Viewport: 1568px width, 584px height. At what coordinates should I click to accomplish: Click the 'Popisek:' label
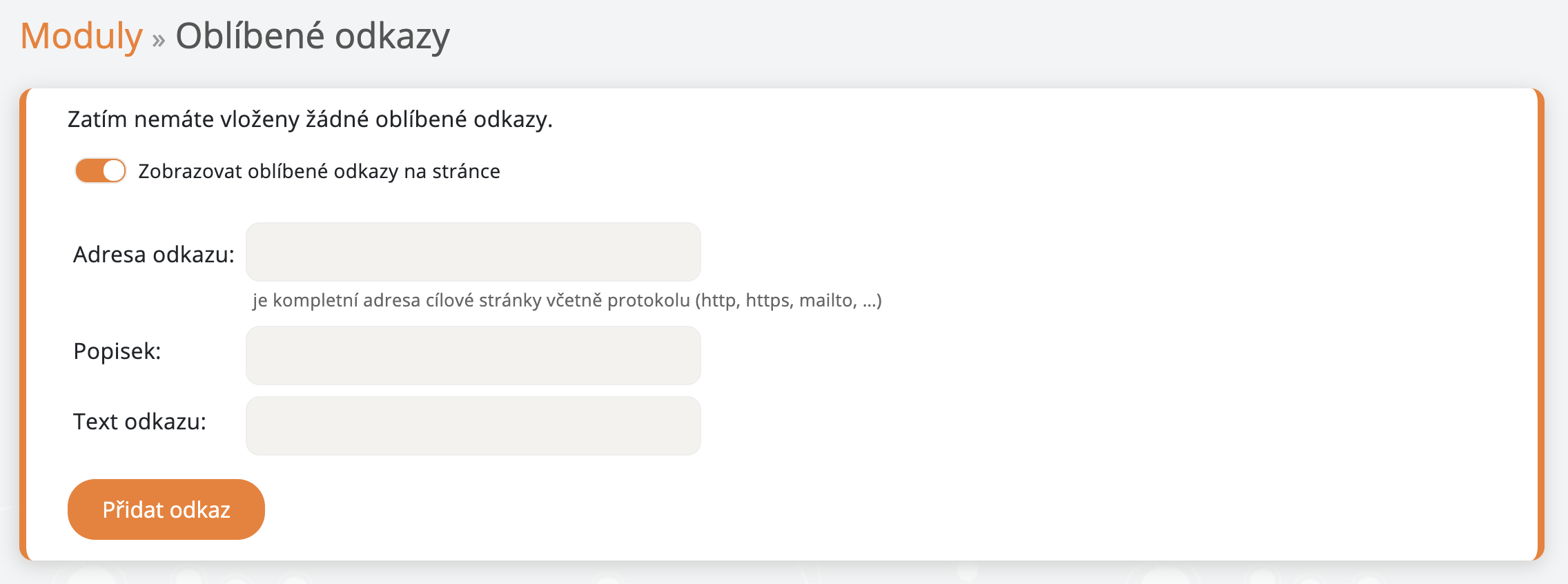pos(117,351)
